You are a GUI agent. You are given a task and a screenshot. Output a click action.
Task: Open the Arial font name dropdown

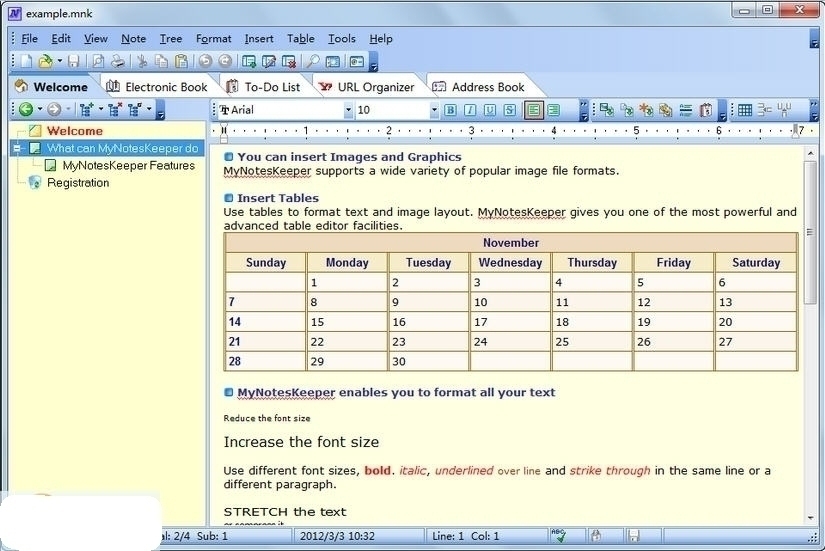[348, 110]
